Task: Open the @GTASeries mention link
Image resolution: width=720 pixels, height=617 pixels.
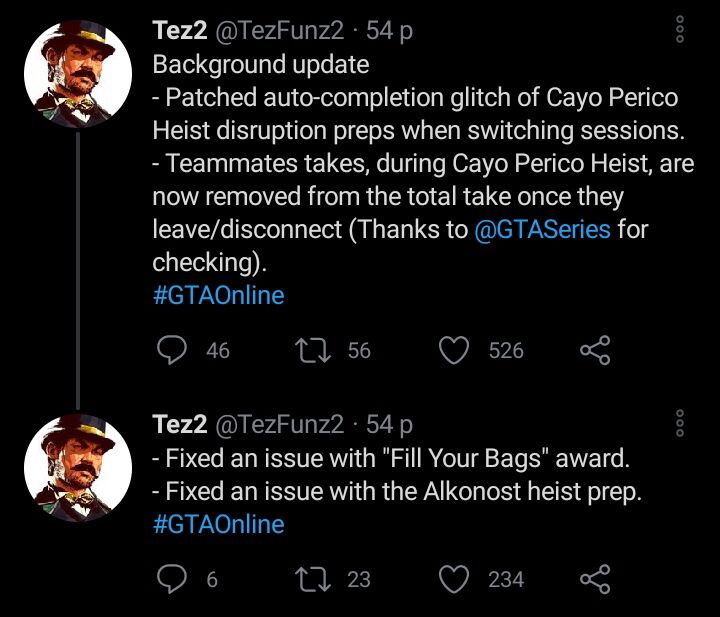Action: click(542, 229)
